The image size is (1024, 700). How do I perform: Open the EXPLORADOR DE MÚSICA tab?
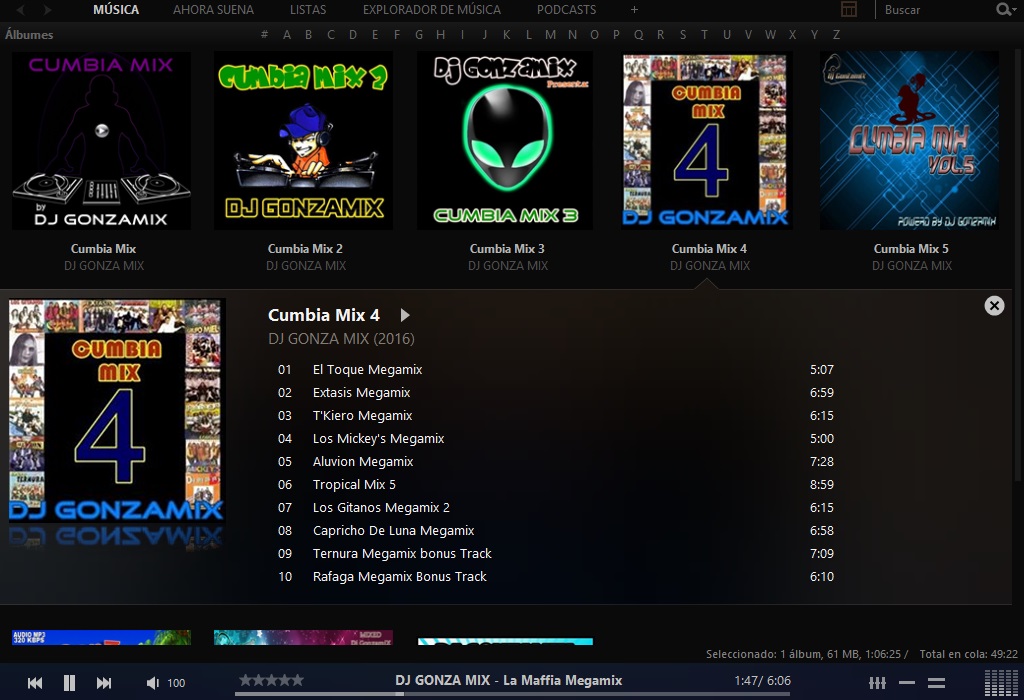(x=432, y=10)
